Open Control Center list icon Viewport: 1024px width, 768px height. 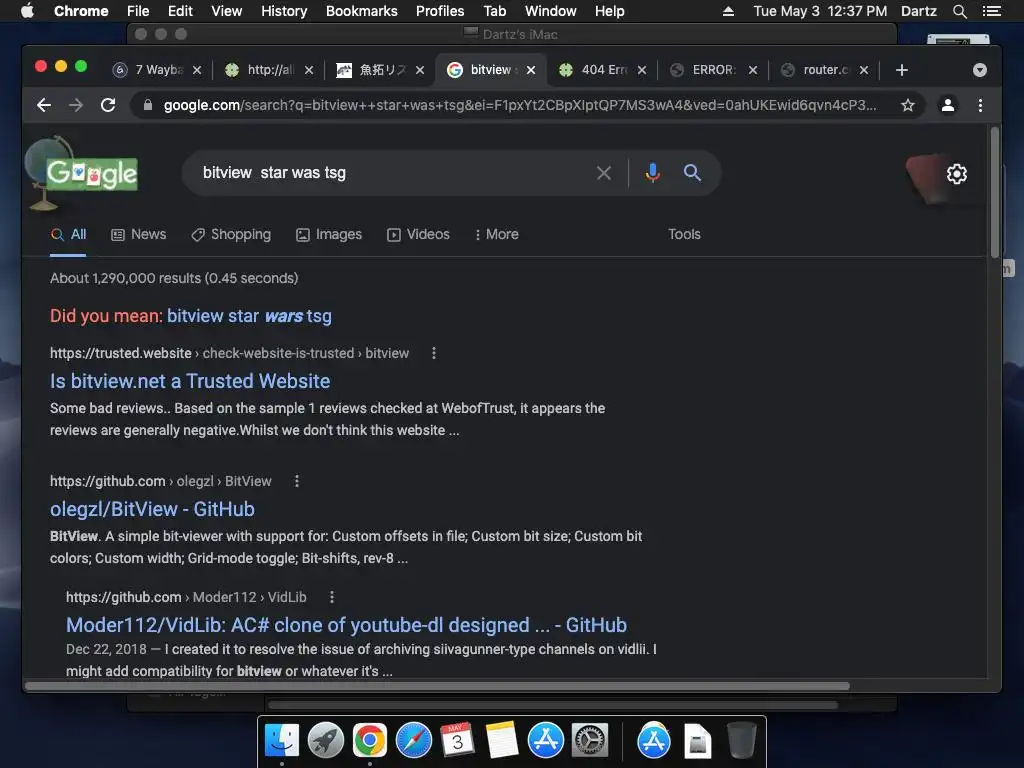[x=991, y=11]
